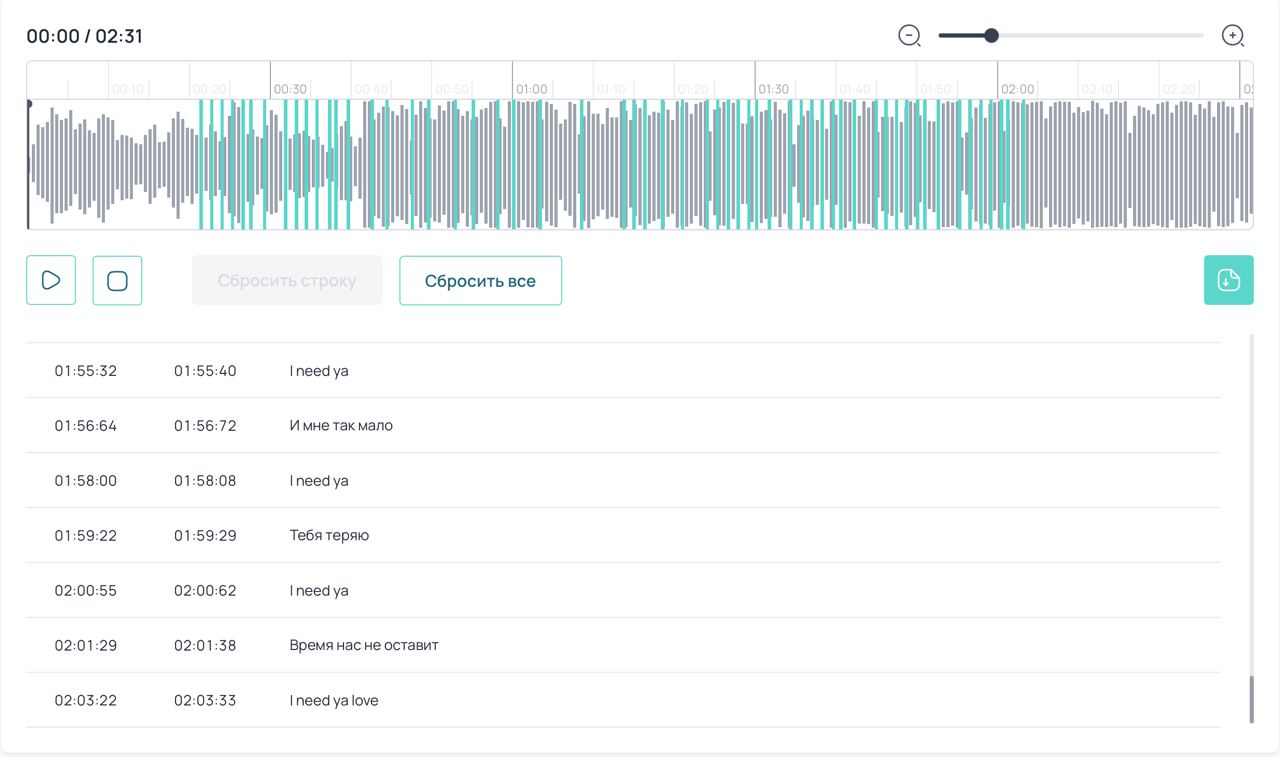Screen dimensions: 1280x757
Task: Click the 'Сбросить все' button
Action: click(x=480, y=280)
